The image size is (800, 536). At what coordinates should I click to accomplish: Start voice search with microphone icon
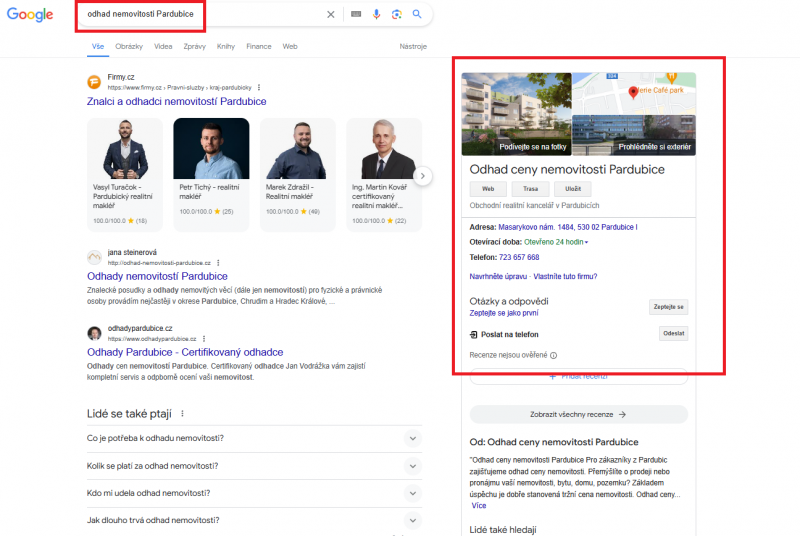tap(377, 14)
